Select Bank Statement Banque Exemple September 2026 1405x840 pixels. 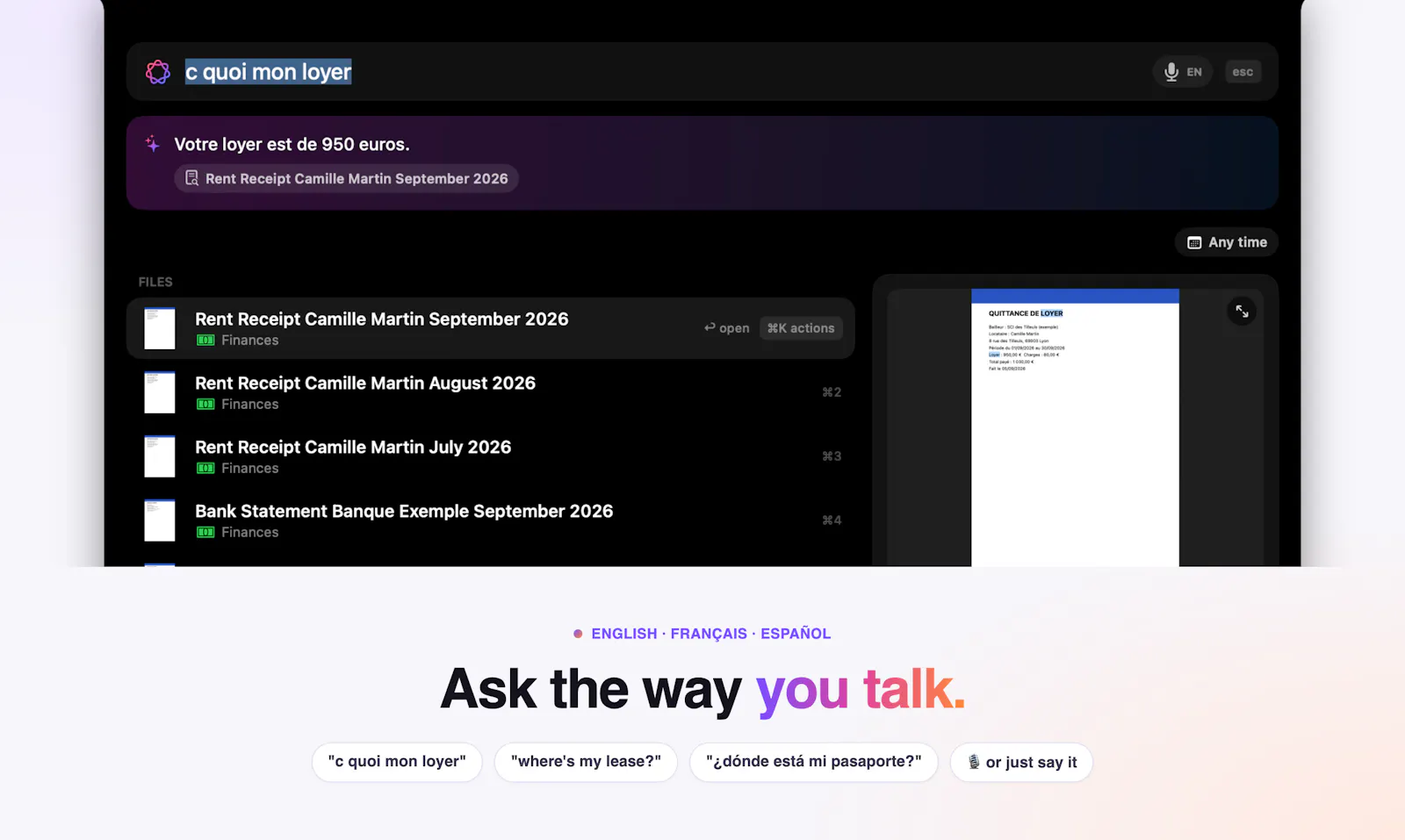click(x=490, y=521)
